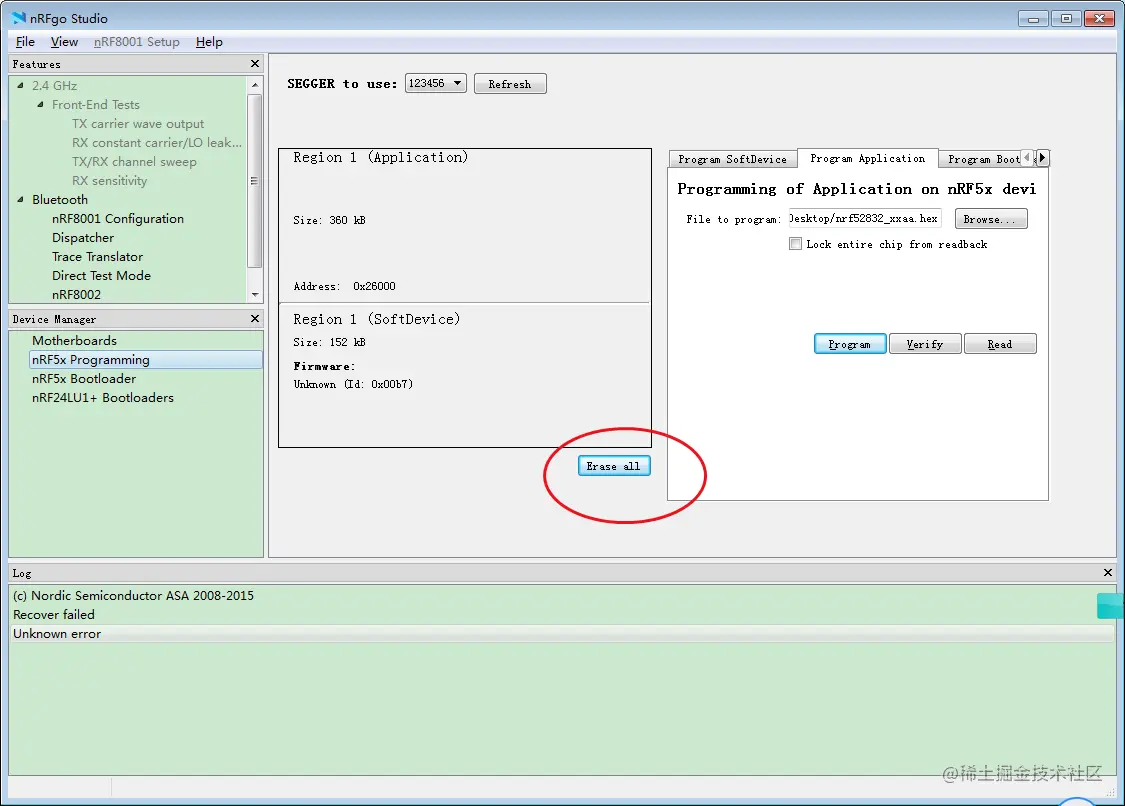Switch to Program Bootloader tab
This screenshot has height=806, width=1125.
point(983,159)
